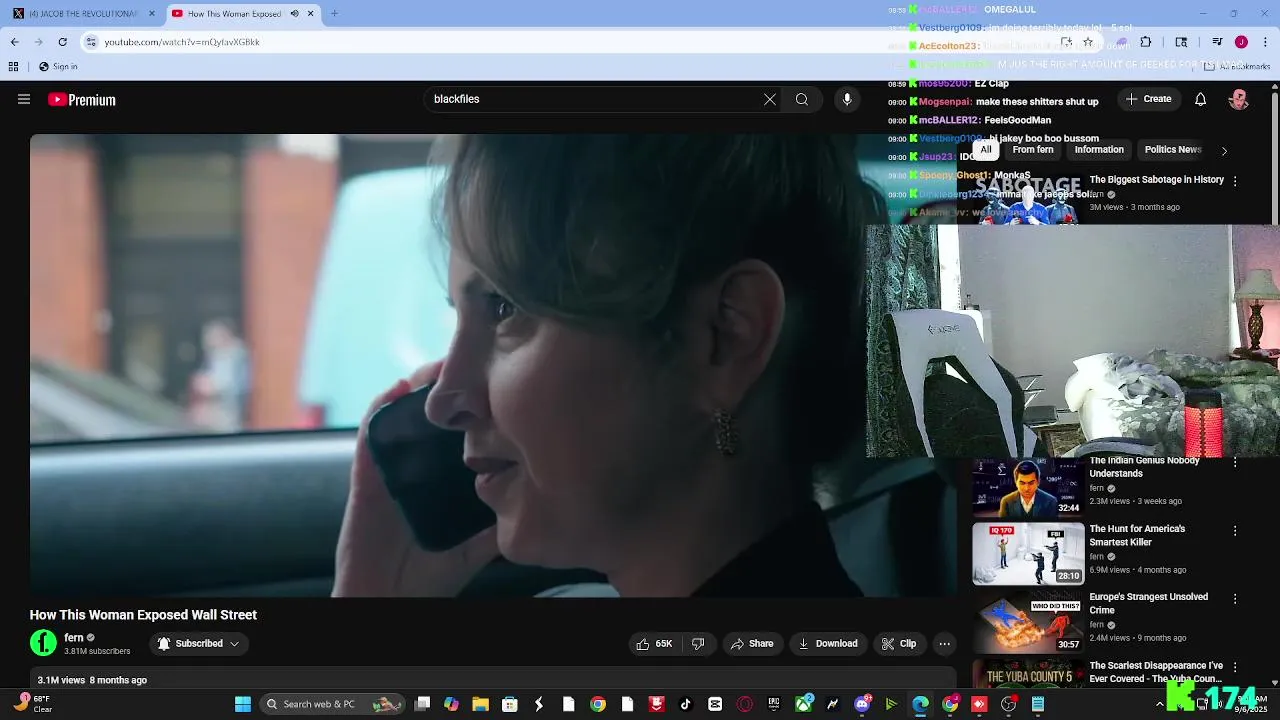Download the video

coord(827,644)
